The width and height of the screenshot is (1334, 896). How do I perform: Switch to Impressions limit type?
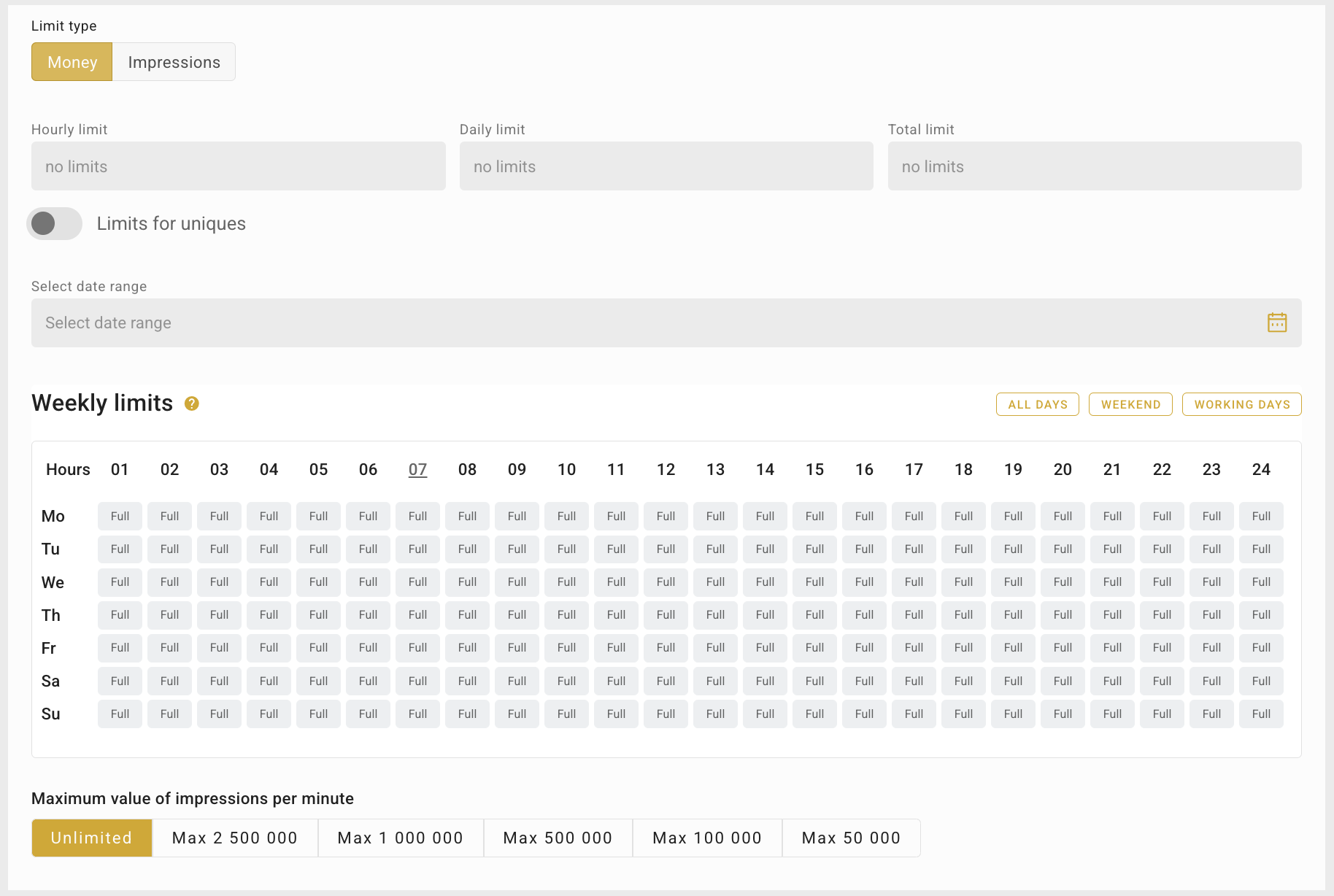(174, 62)
